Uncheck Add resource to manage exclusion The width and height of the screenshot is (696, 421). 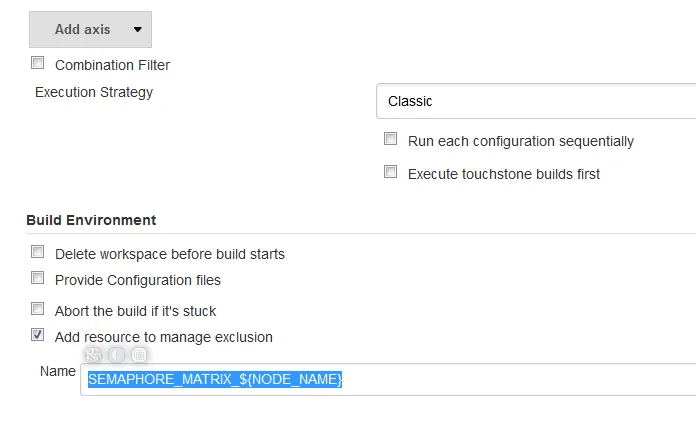pos(38,335)
